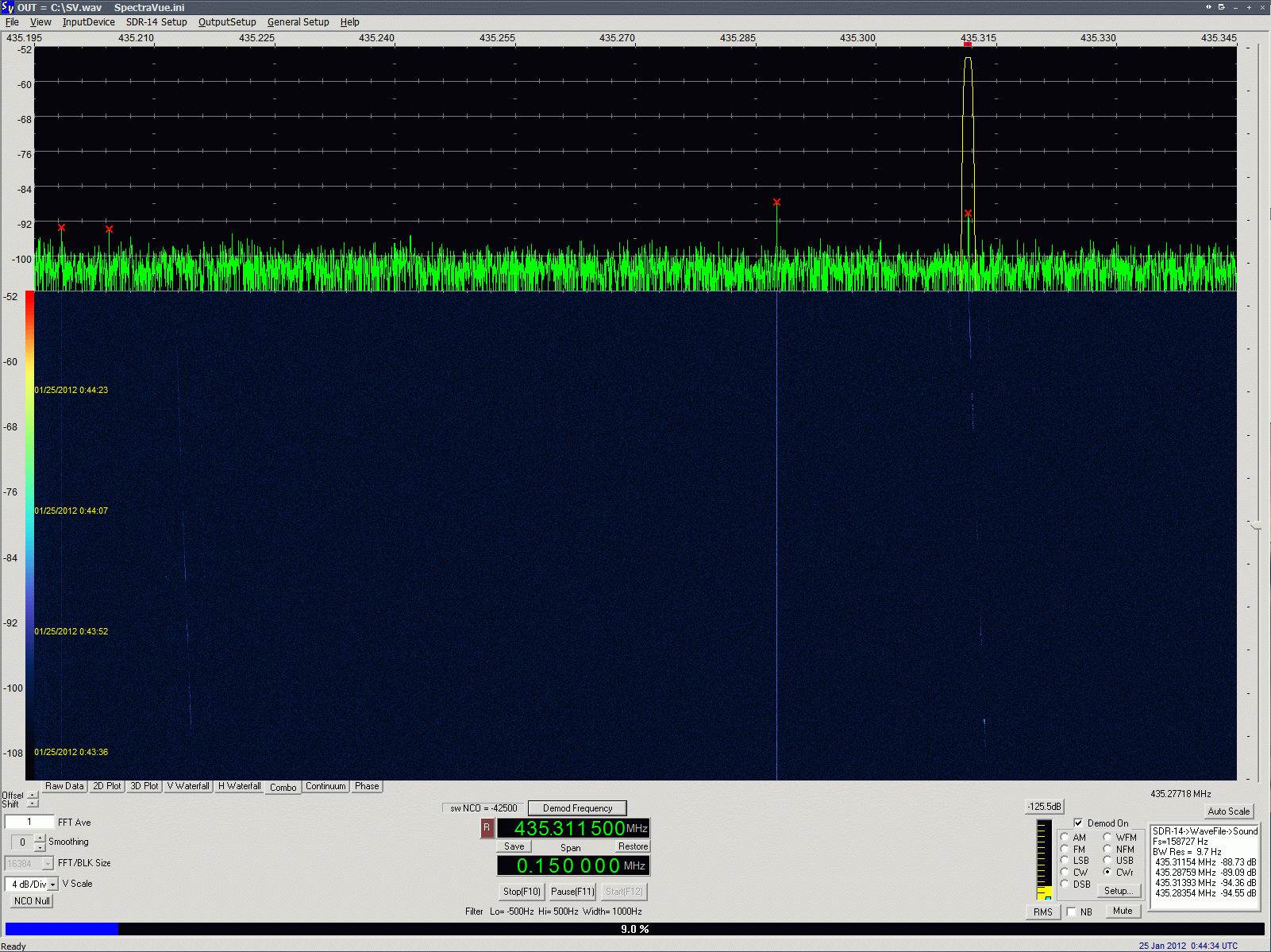Click the Auto Scale button

pyautogui.click(x=1228, y=811)
